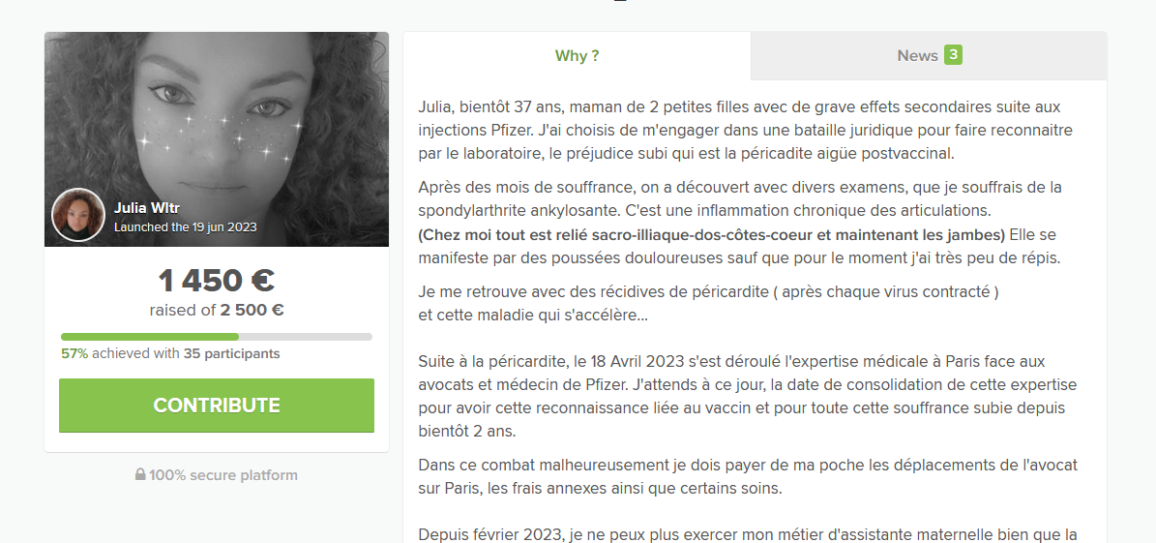Viewport: 1156px width, 543px height.
Task: Hit the green CONTRIBUTE button
Action: click(217, 406)
